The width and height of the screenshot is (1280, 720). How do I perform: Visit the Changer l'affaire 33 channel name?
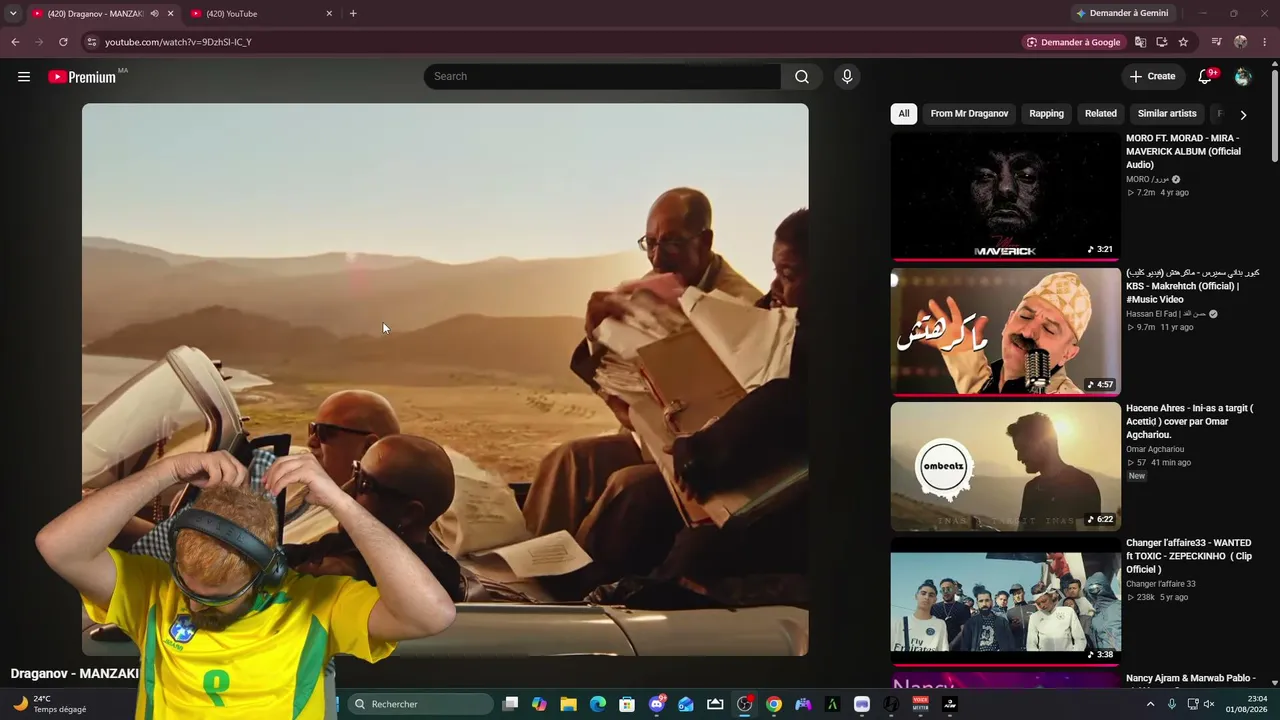click(x=1161, y=584)
